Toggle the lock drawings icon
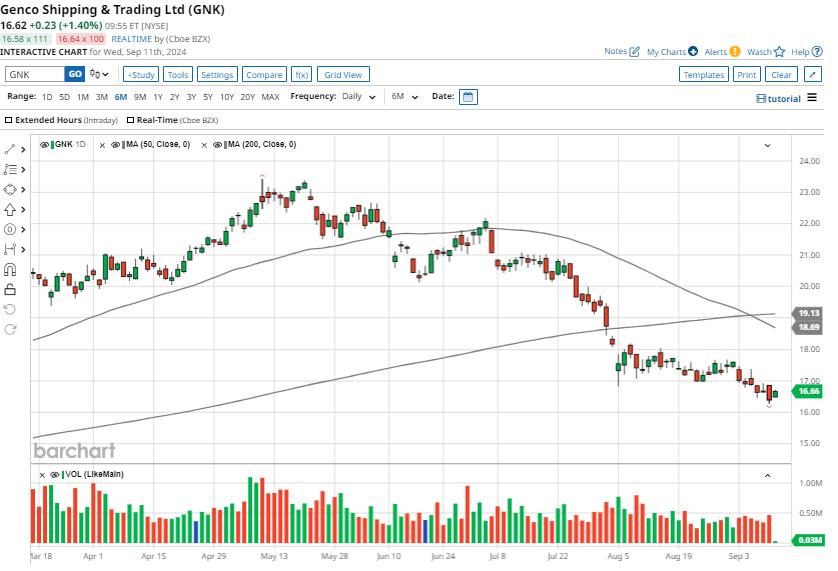838x571 pixels. point(10,290)
